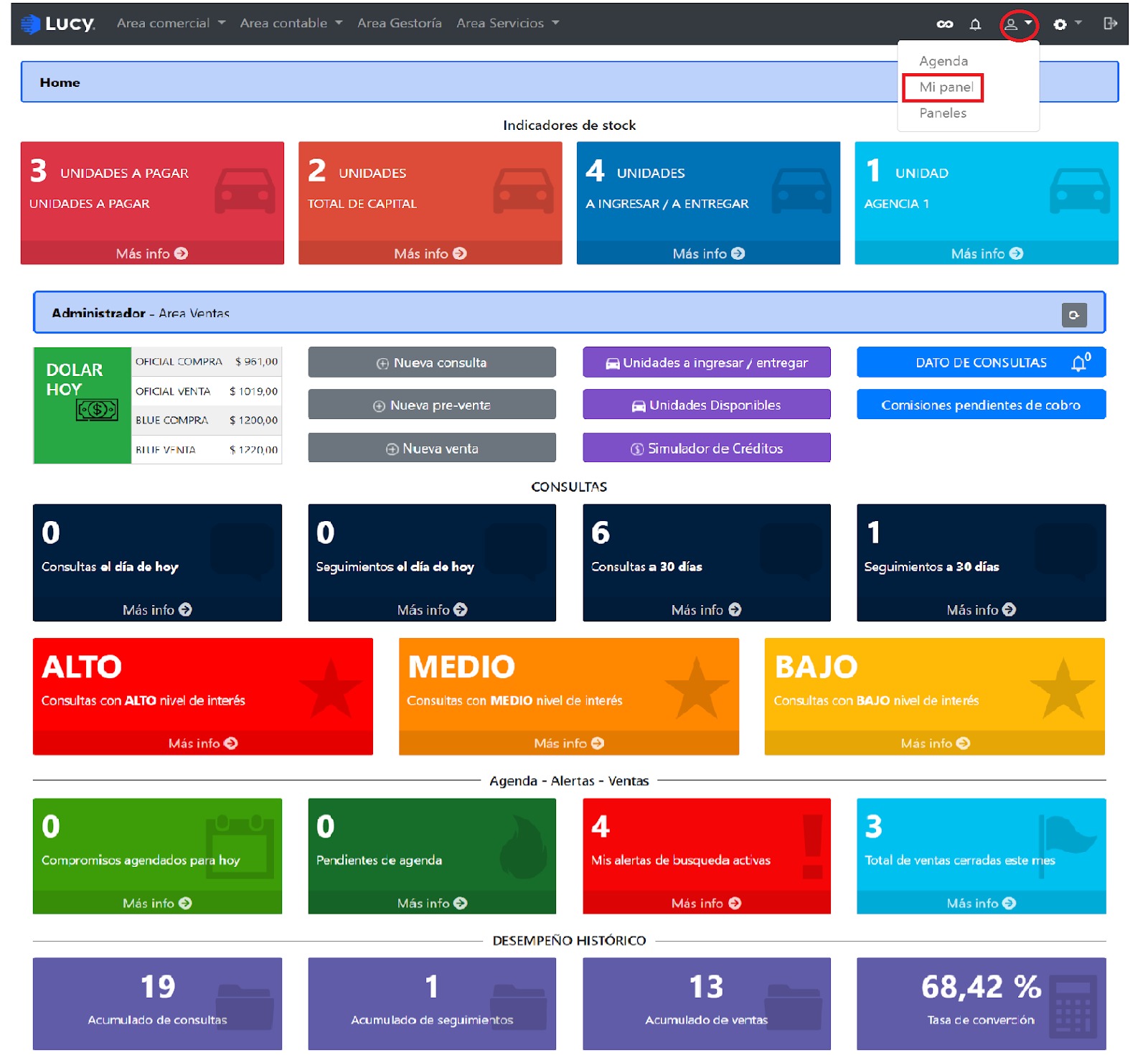Click the Nueva venta button
Screen dimensions: 1148x1055
pos(432,448)
